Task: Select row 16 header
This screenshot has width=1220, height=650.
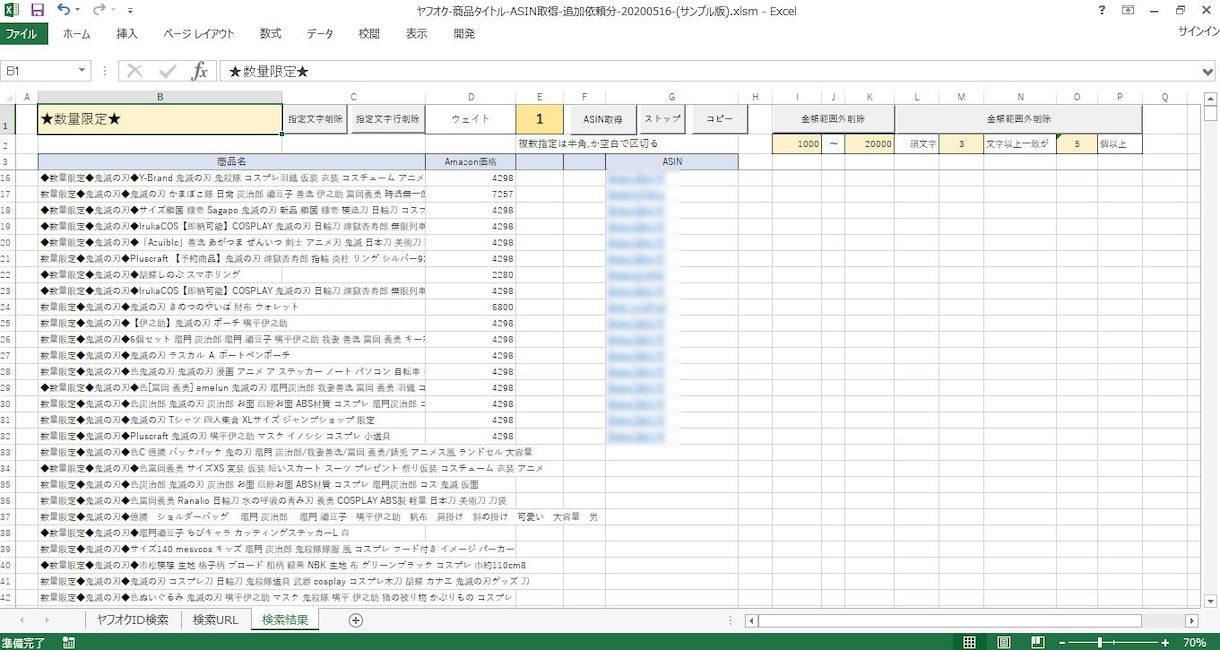Action: point(6,178)
